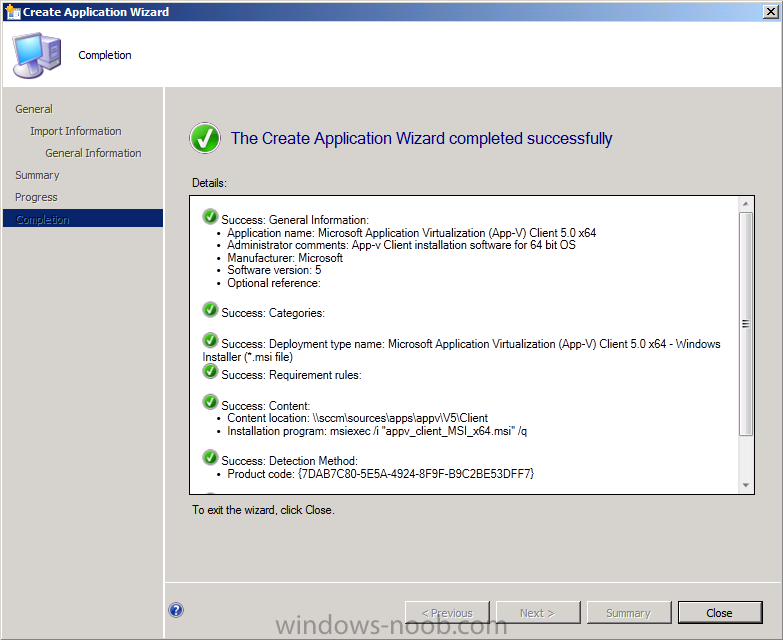Click green check beside Success: Detection Method
This screenshot has width=783, height=640.
point(210,457)
